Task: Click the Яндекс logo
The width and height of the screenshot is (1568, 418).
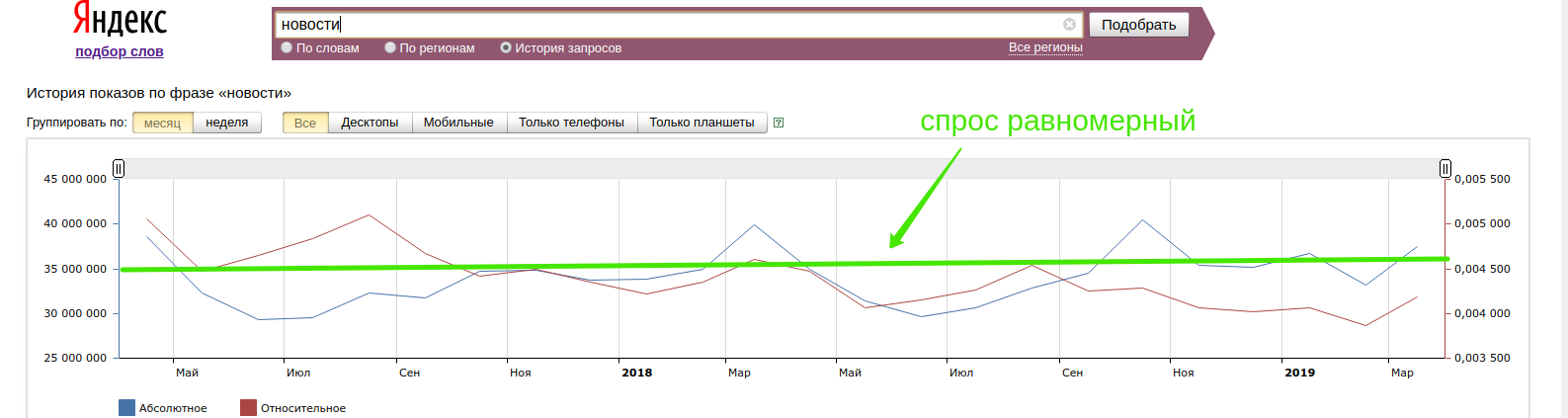Action: tap(120, 20)
